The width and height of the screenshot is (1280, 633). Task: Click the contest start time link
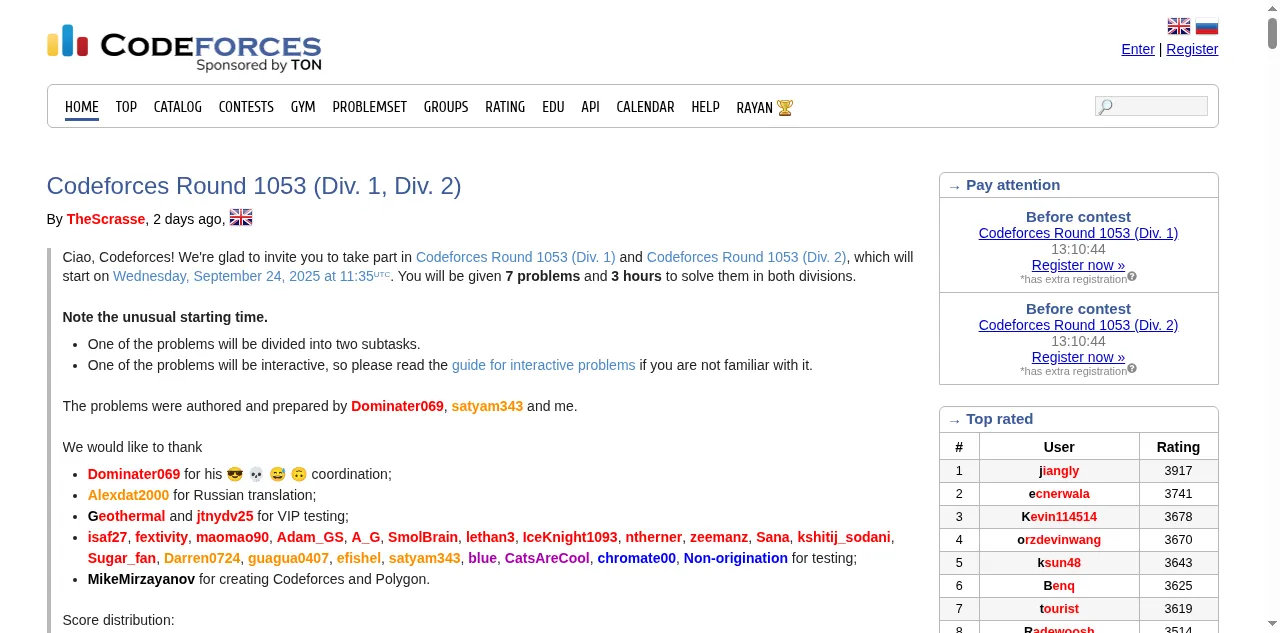click(x=252, y=276)
